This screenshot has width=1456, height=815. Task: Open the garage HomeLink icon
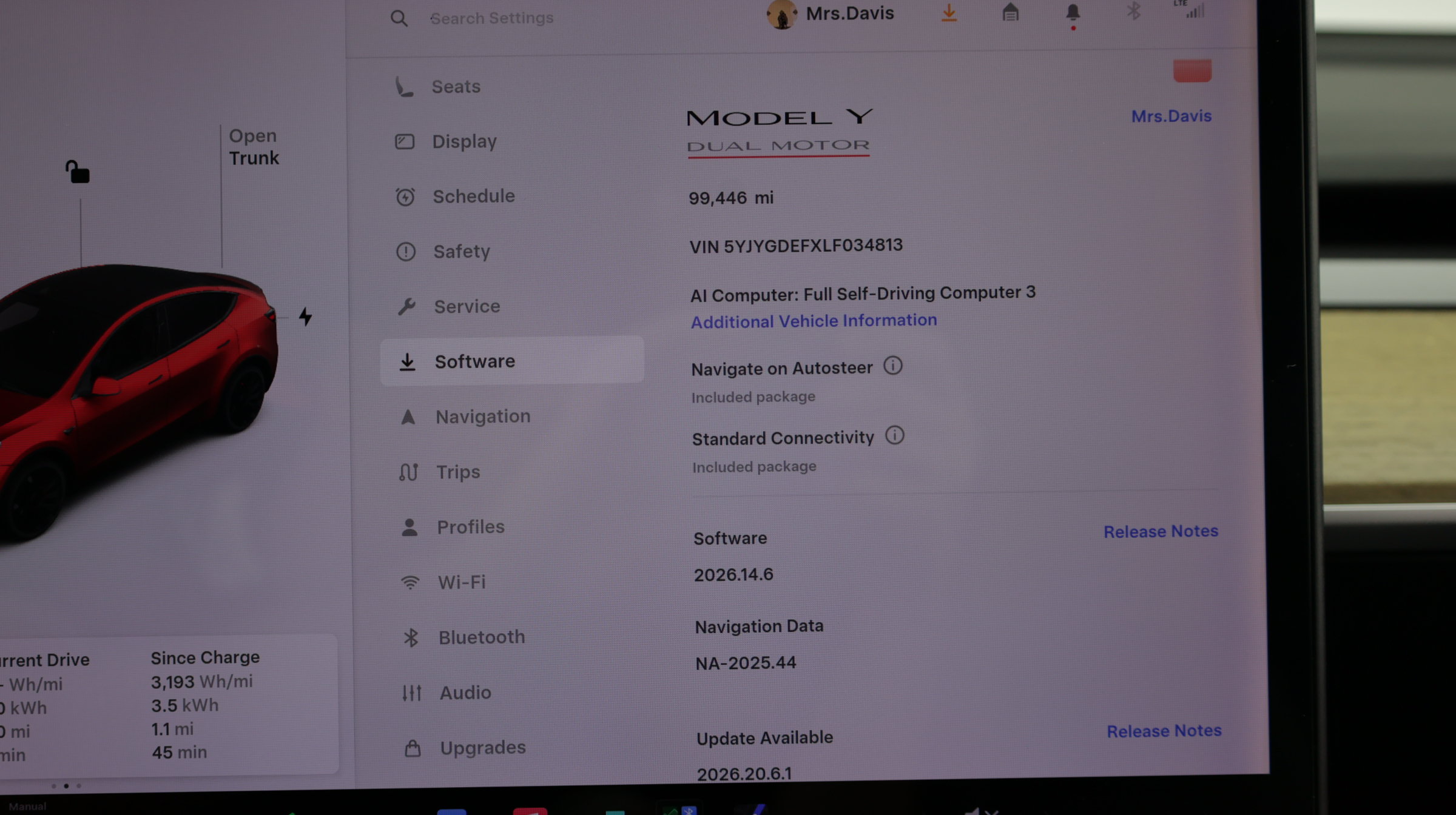click(x=1010, y=12)
